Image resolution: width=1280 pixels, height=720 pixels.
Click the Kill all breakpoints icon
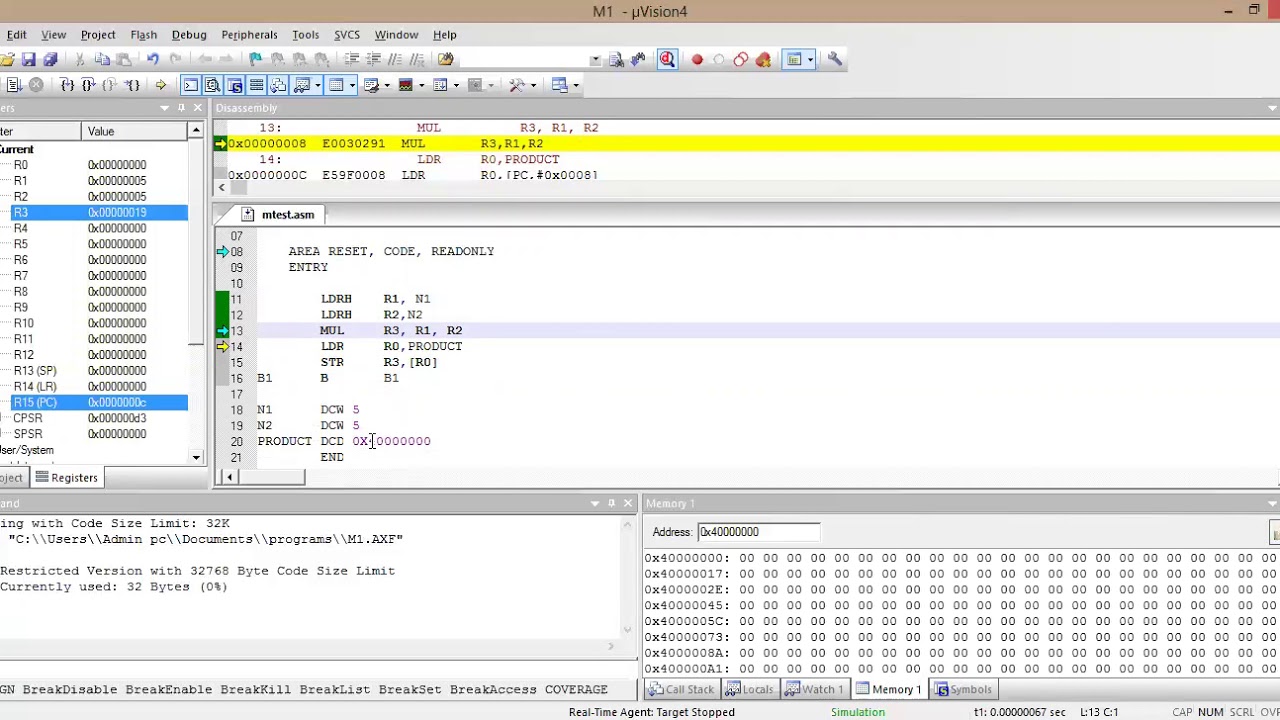pos(763,60)
